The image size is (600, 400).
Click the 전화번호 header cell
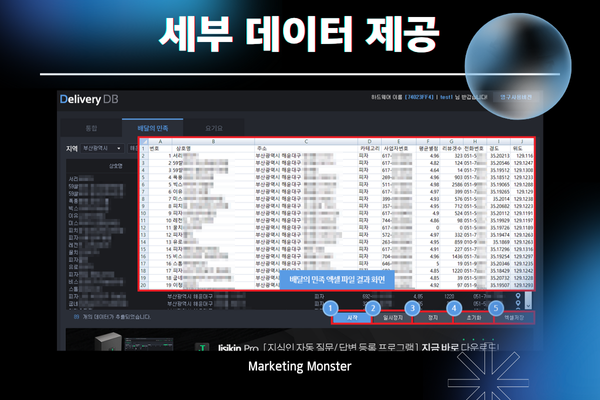[x=474, y=148]
